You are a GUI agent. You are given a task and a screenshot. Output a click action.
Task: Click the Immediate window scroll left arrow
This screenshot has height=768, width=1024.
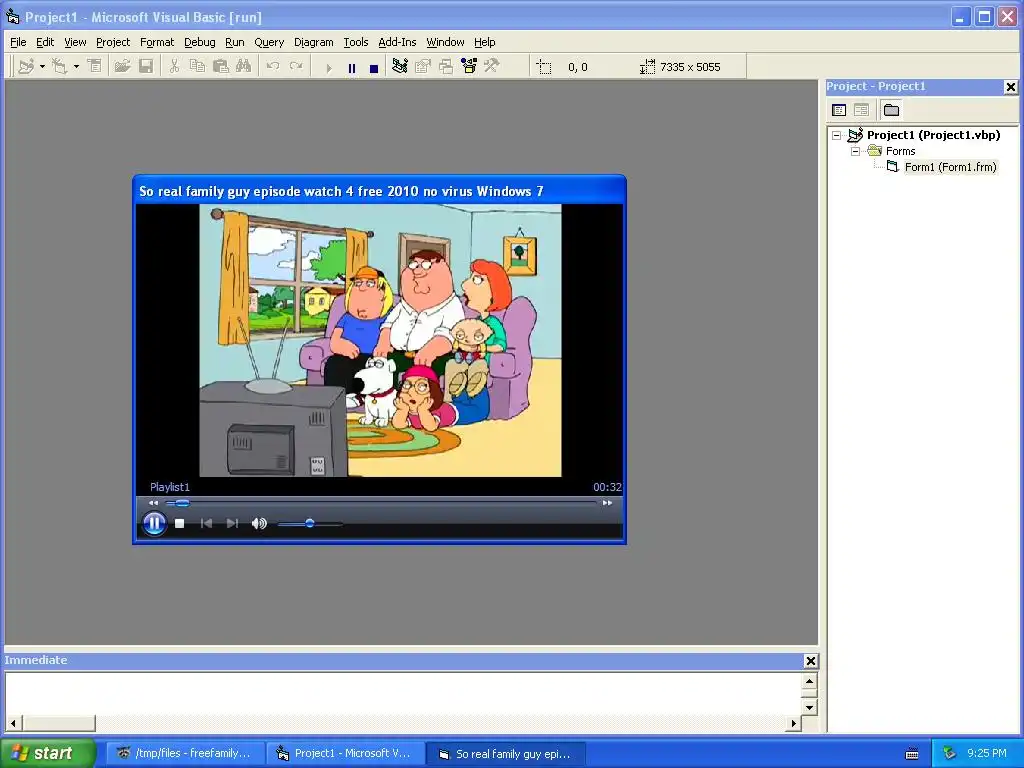pyautogui.click(x=13, y=723)
